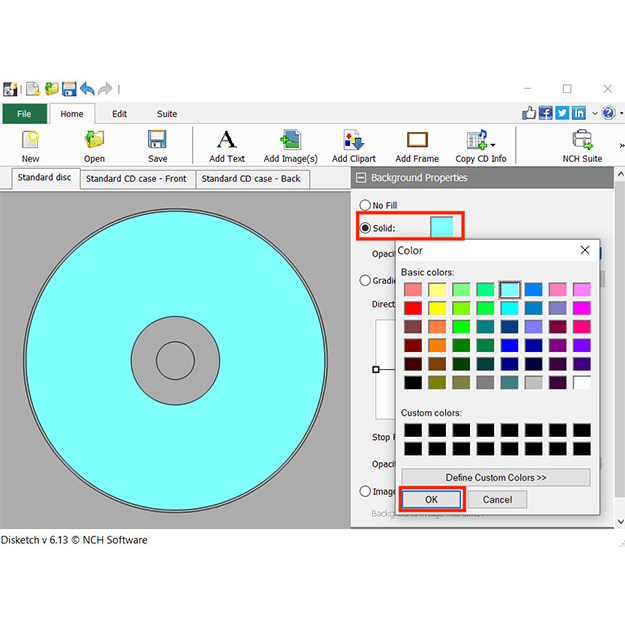Share on Twitter via the toolbar icon
Image resolution: width=625 pixels, height=625 pixels.
562,113
